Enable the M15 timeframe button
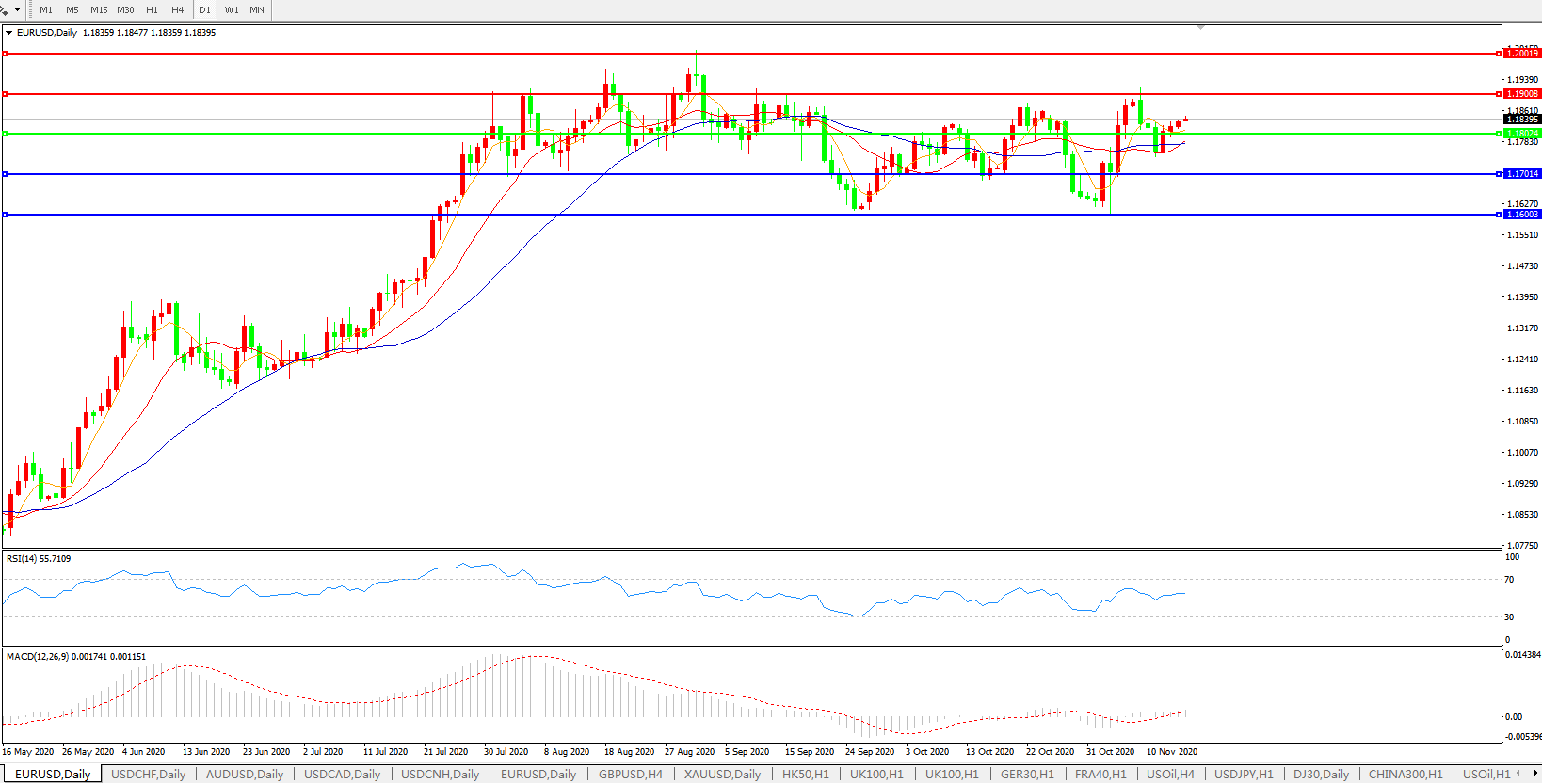This screenshot has width=1542, height=784. coord(99,10)
